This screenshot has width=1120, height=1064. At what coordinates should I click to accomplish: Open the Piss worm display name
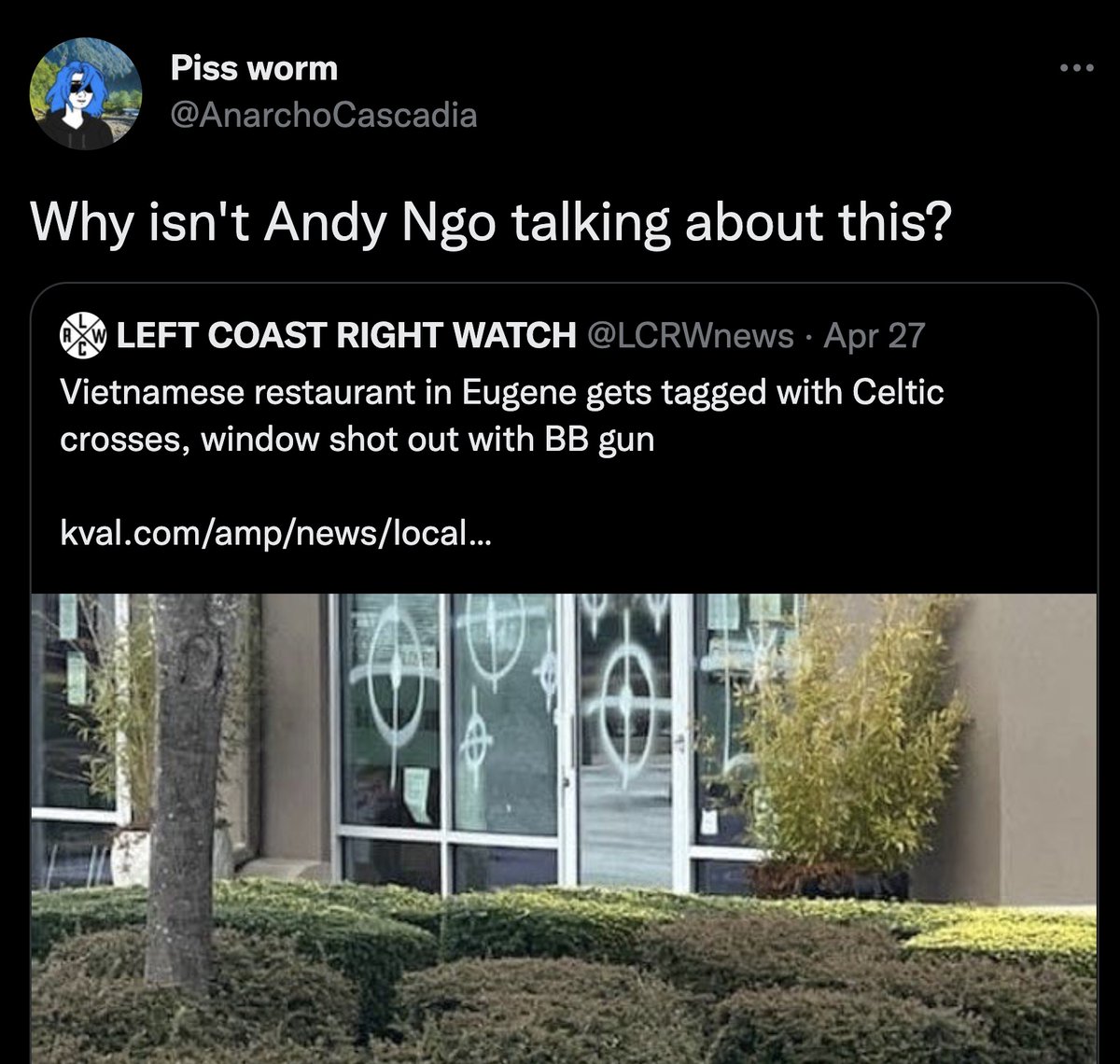(x=254, y=68)
